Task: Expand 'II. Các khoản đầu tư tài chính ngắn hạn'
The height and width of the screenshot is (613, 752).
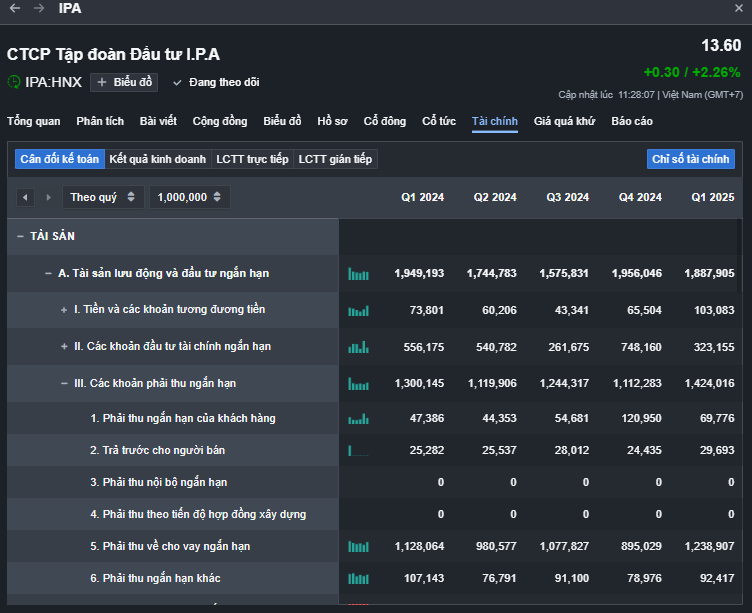Action: [64, 346]
